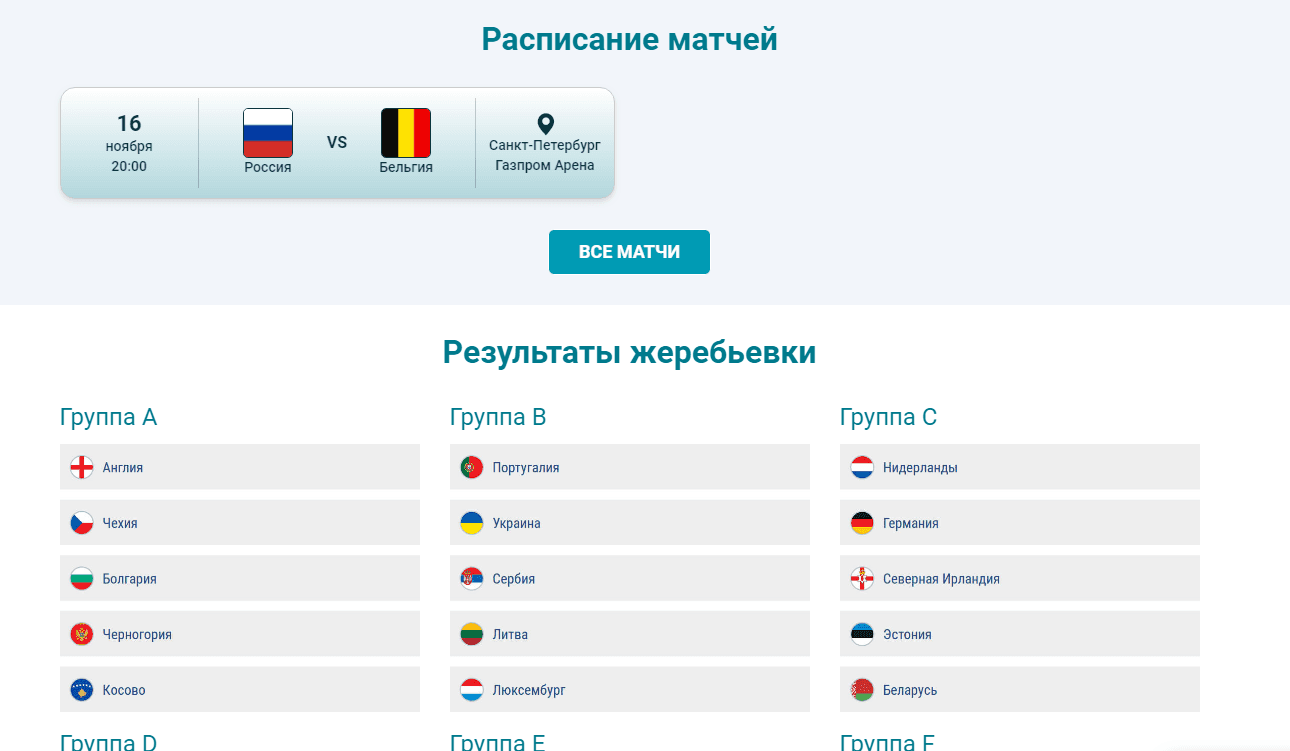The image size is (1290, 751).
Task: Click the Portugal flag in Group B
Action: click(471, 466)
